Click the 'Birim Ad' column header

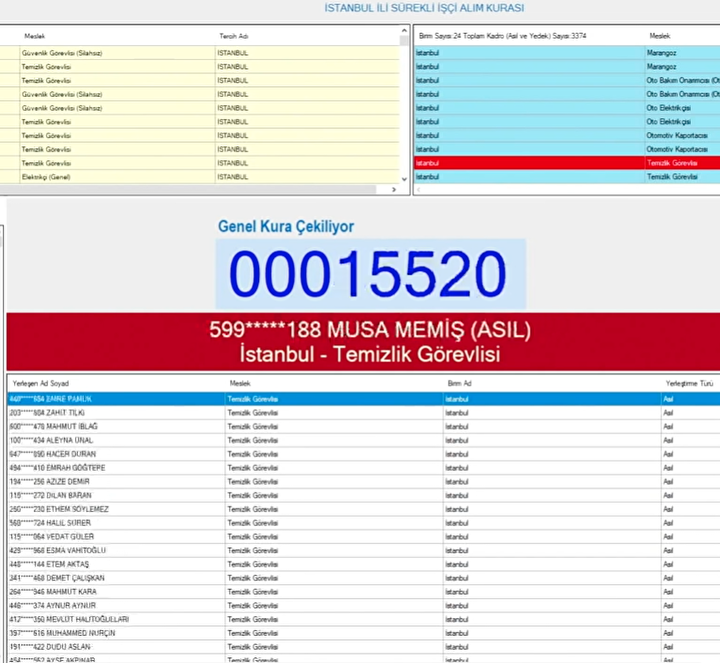[x=459, y=383]
